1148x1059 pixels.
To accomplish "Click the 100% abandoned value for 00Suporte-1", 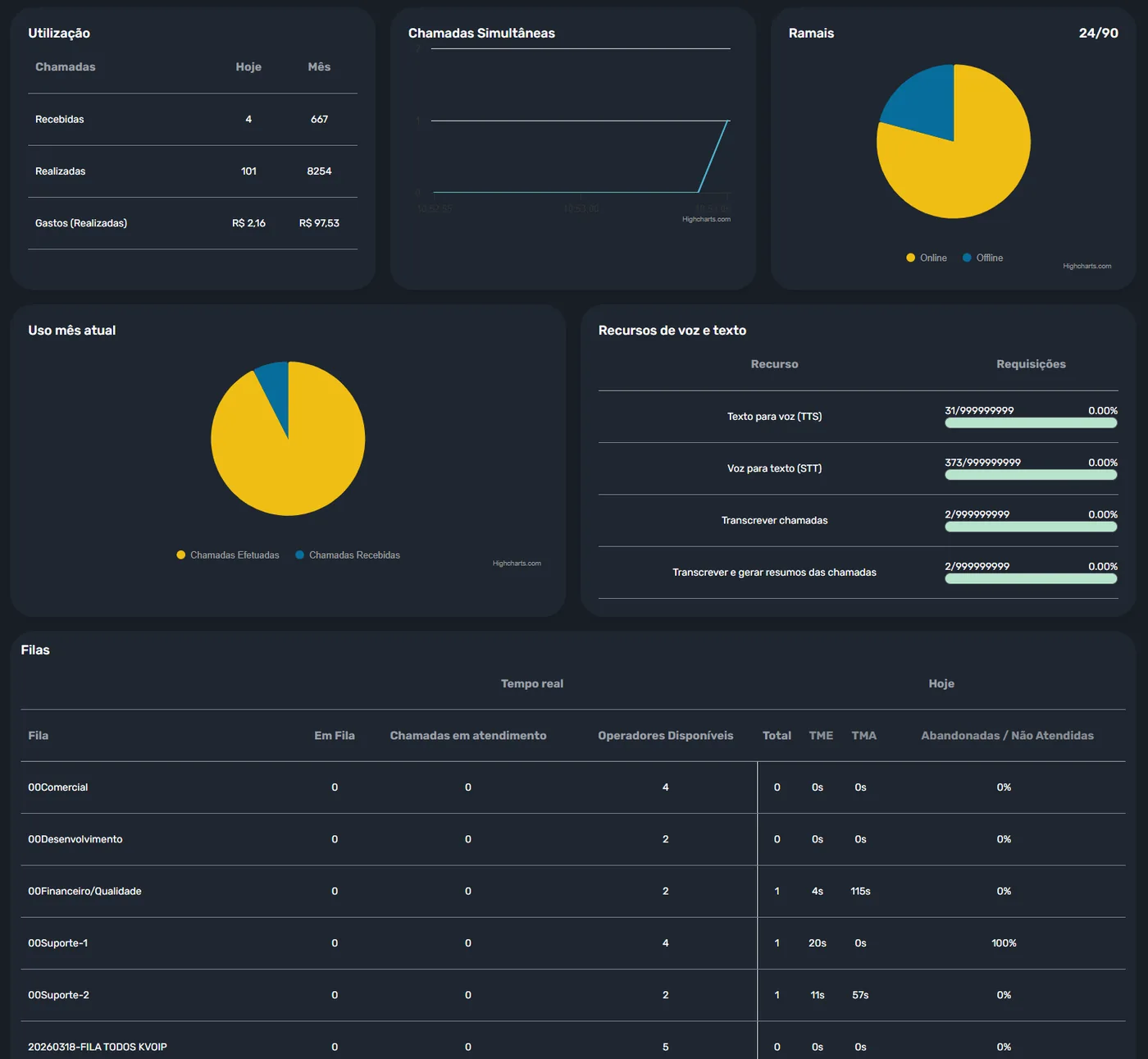I will point(1004,943).
